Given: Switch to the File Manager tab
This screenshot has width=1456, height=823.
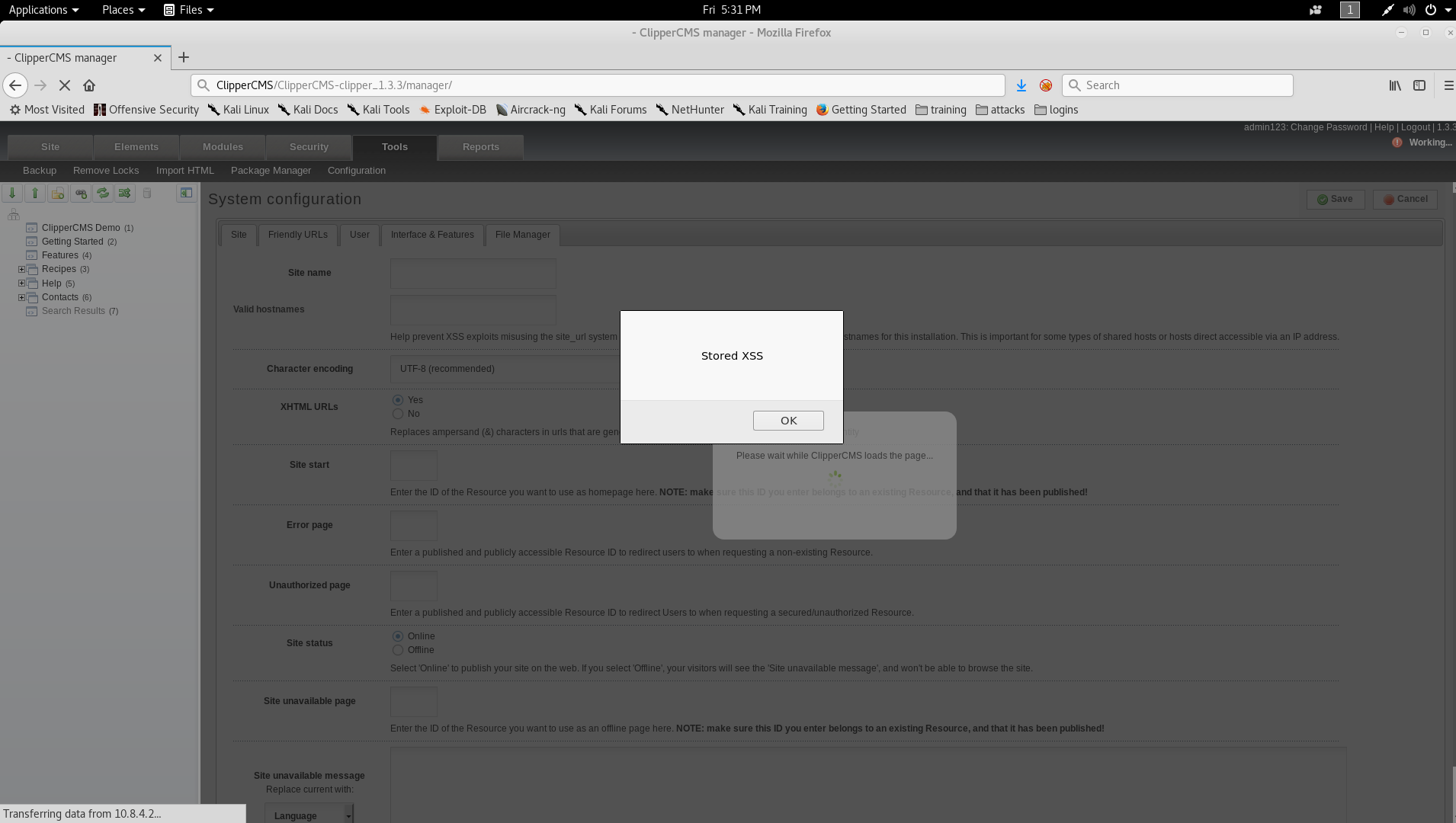Looking at the screenshot, I should tap(522, 235).
